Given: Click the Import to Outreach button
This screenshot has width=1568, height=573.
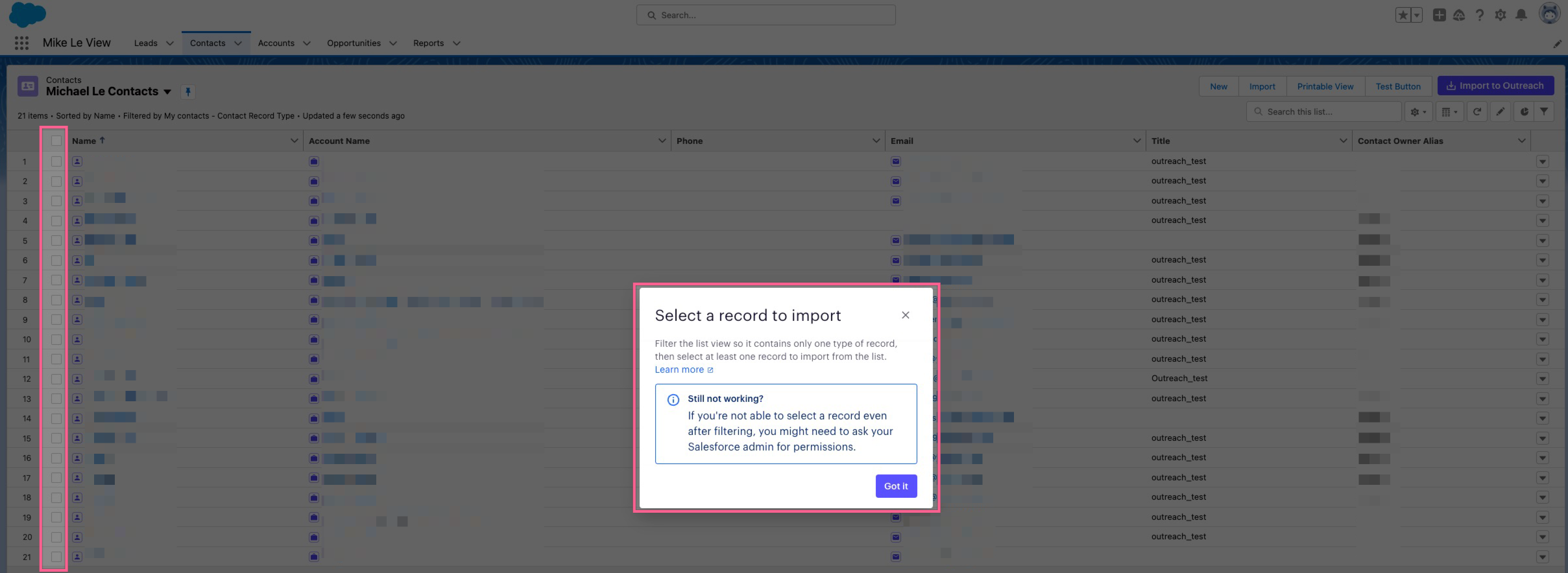Looking at the screenshot, I should (x=1495, y=86).
